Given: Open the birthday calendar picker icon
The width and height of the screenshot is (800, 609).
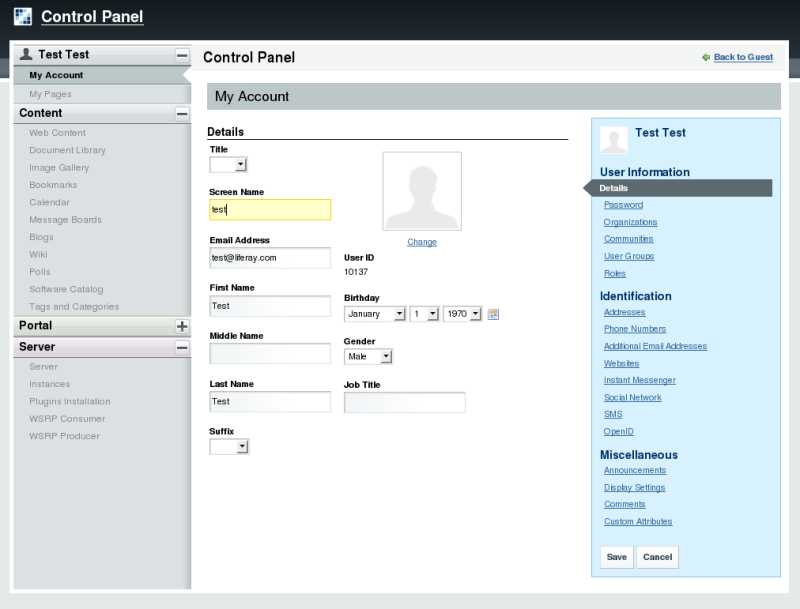Looking at the screenshot, I should coord(493,314).
